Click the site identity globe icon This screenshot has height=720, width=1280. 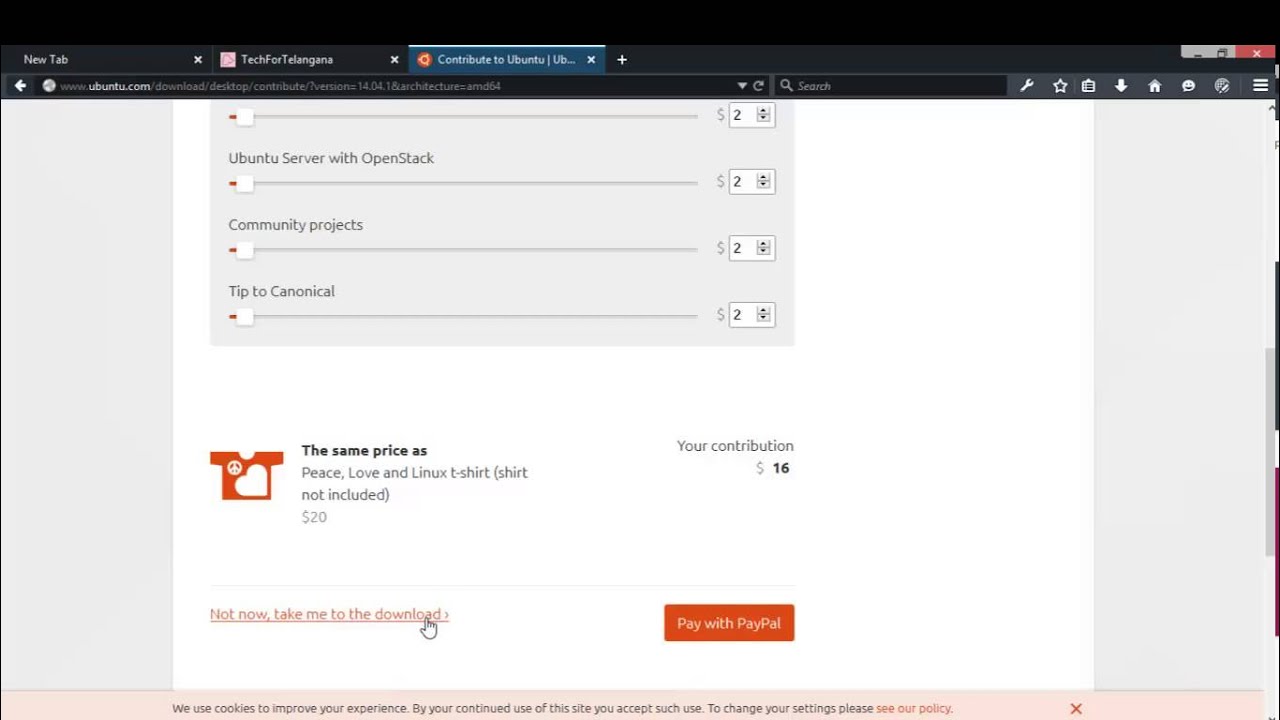(48, 86)
